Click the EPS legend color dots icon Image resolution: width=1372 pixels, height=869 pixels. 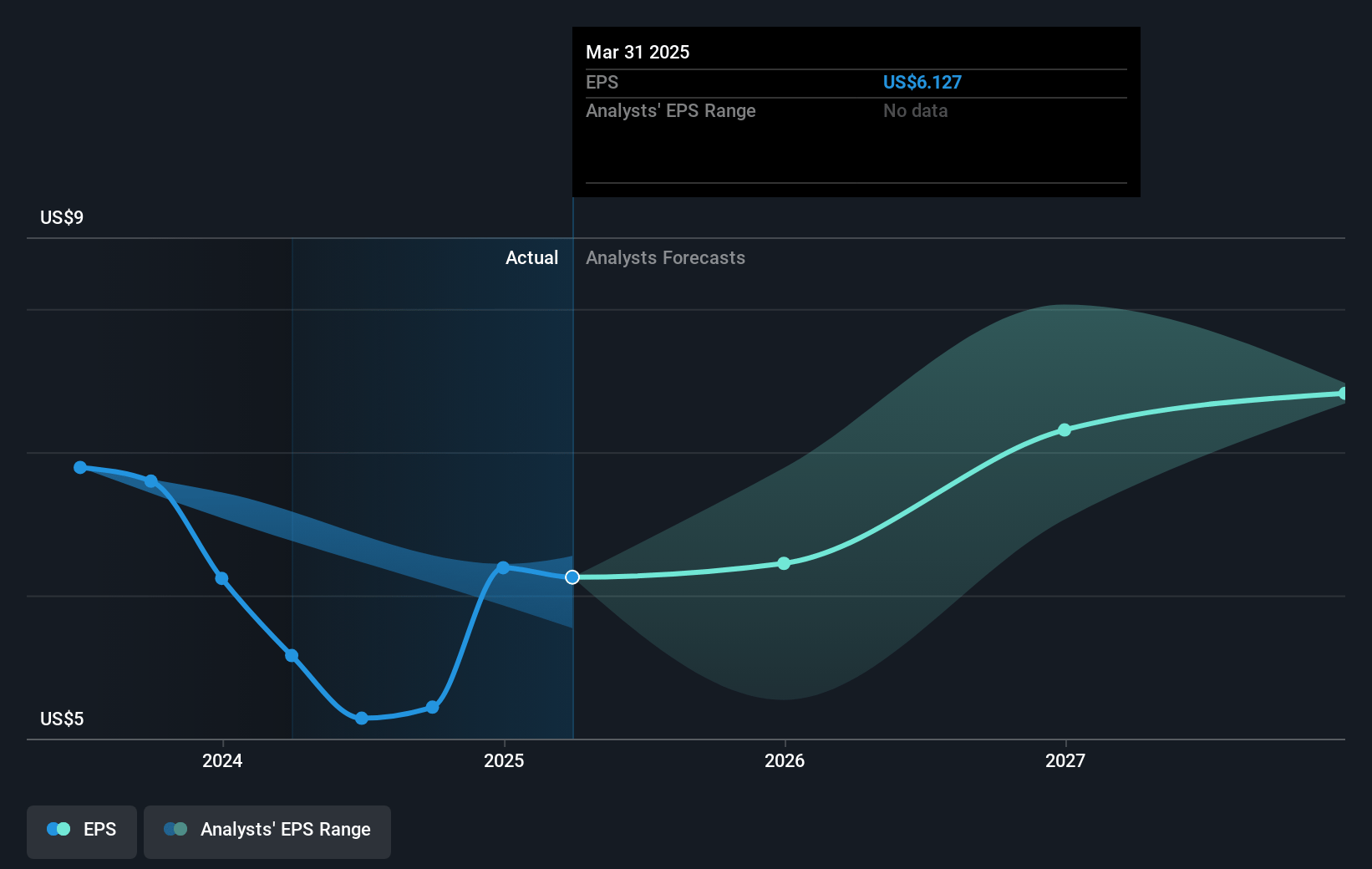point(58,829)
